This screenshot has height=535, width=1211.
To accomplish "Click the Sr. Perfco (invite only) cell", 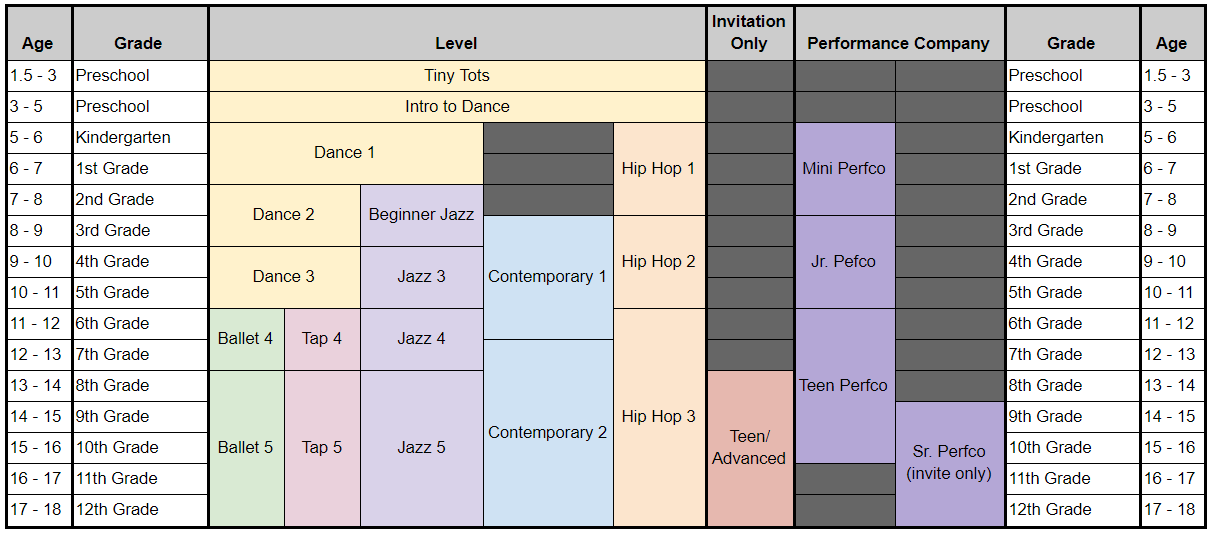I will (x=950, y=464).
